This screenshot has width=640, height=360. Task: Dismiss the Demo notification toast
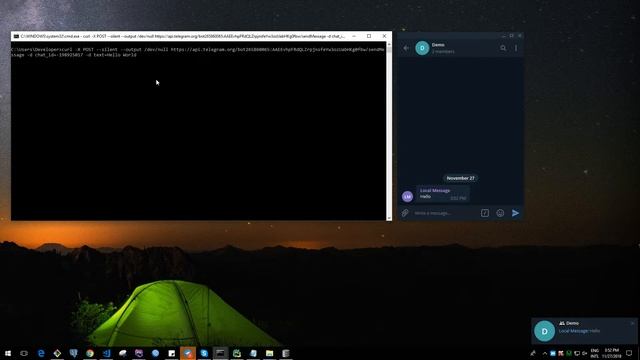(632, 323)
